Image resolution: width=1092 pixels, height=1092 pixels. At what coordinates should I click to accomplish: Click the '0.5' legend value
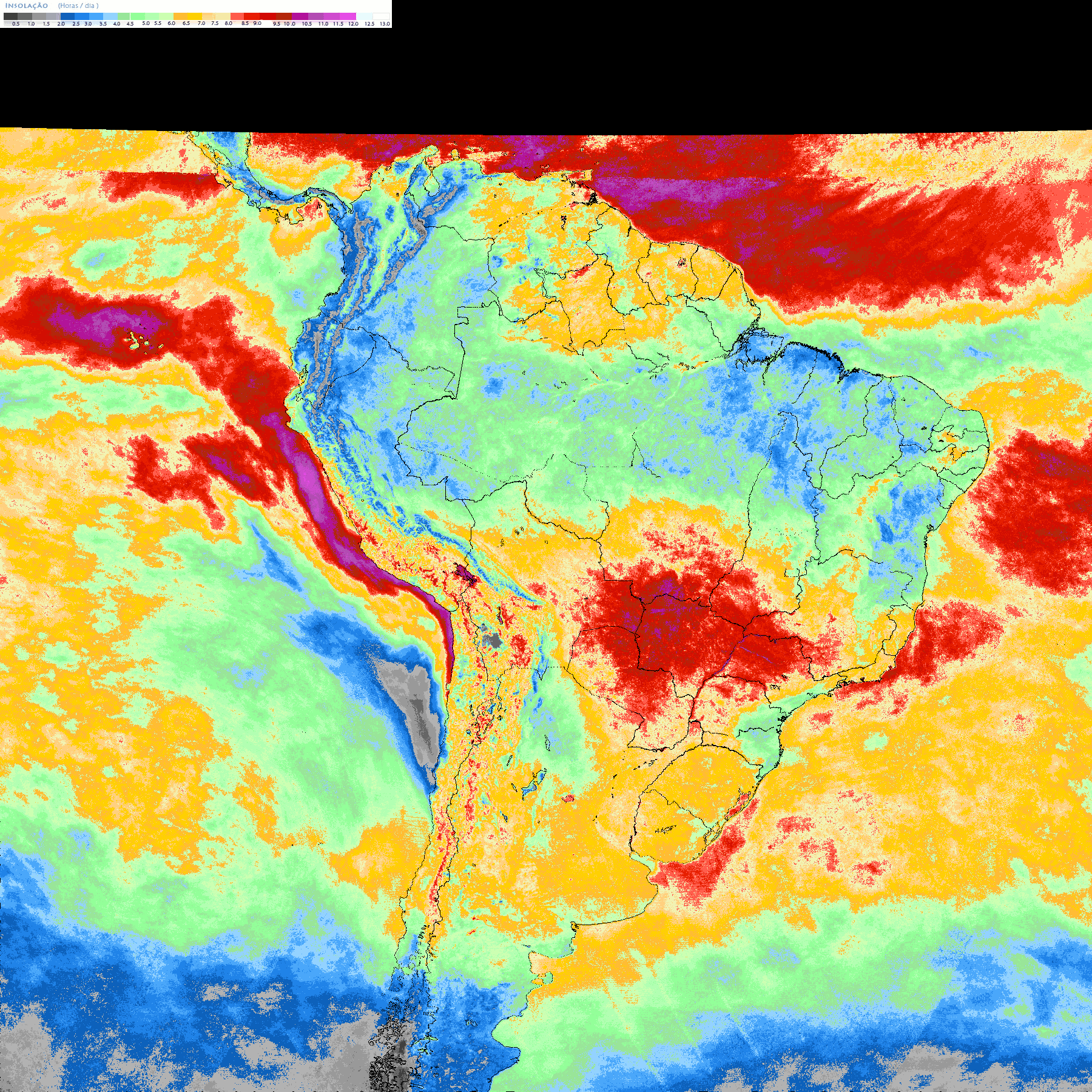(x=16, y=24)
